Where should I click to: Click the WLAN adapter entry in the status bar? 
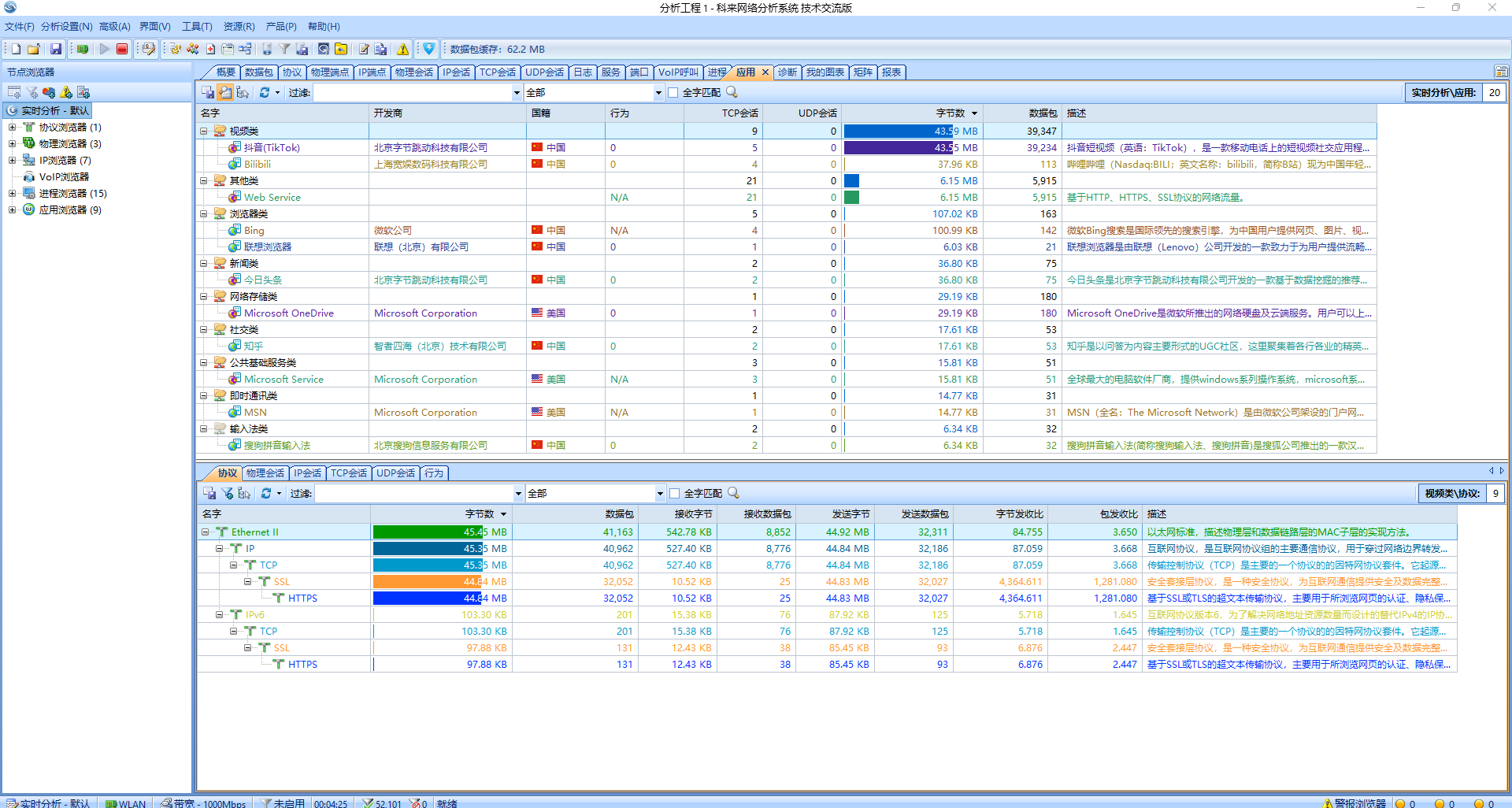[126, 802]
